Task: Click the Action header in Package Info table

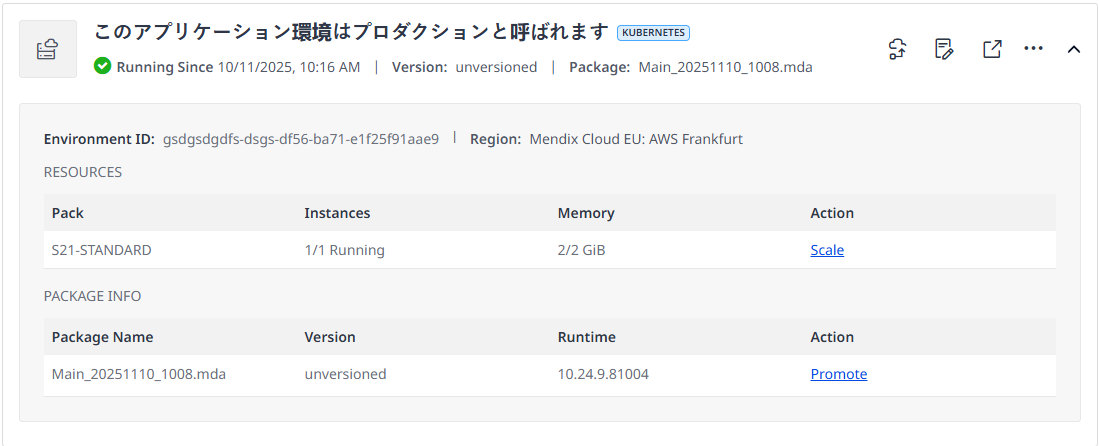Action: coord(832,337)
